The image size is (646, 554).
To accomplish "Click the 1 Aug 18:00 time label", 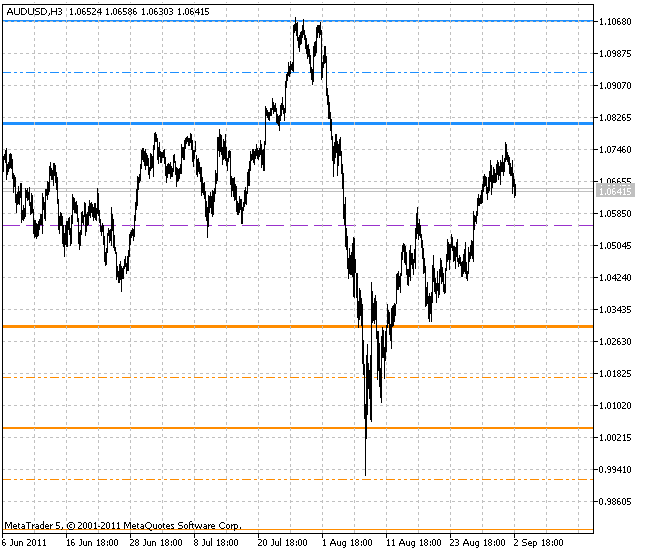I will 347,542.
